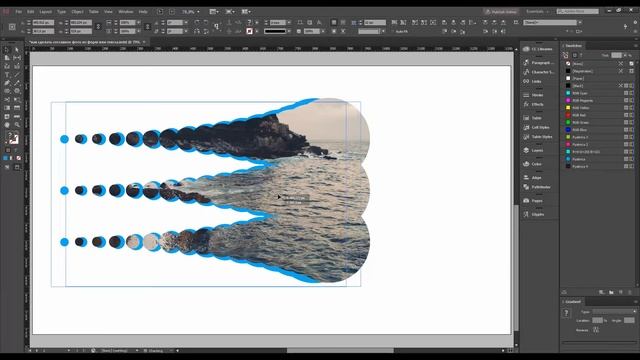Toggle constrain proportions for width and height

click(x=98, y=27)
